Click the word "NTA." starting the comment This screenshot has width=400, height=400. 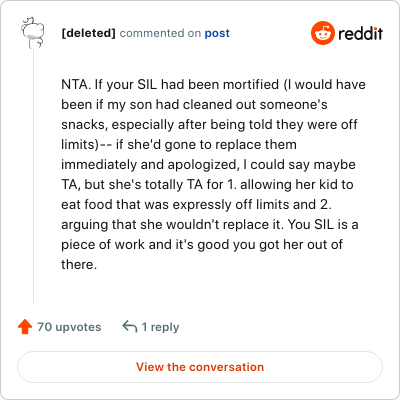tap(76, 84)
